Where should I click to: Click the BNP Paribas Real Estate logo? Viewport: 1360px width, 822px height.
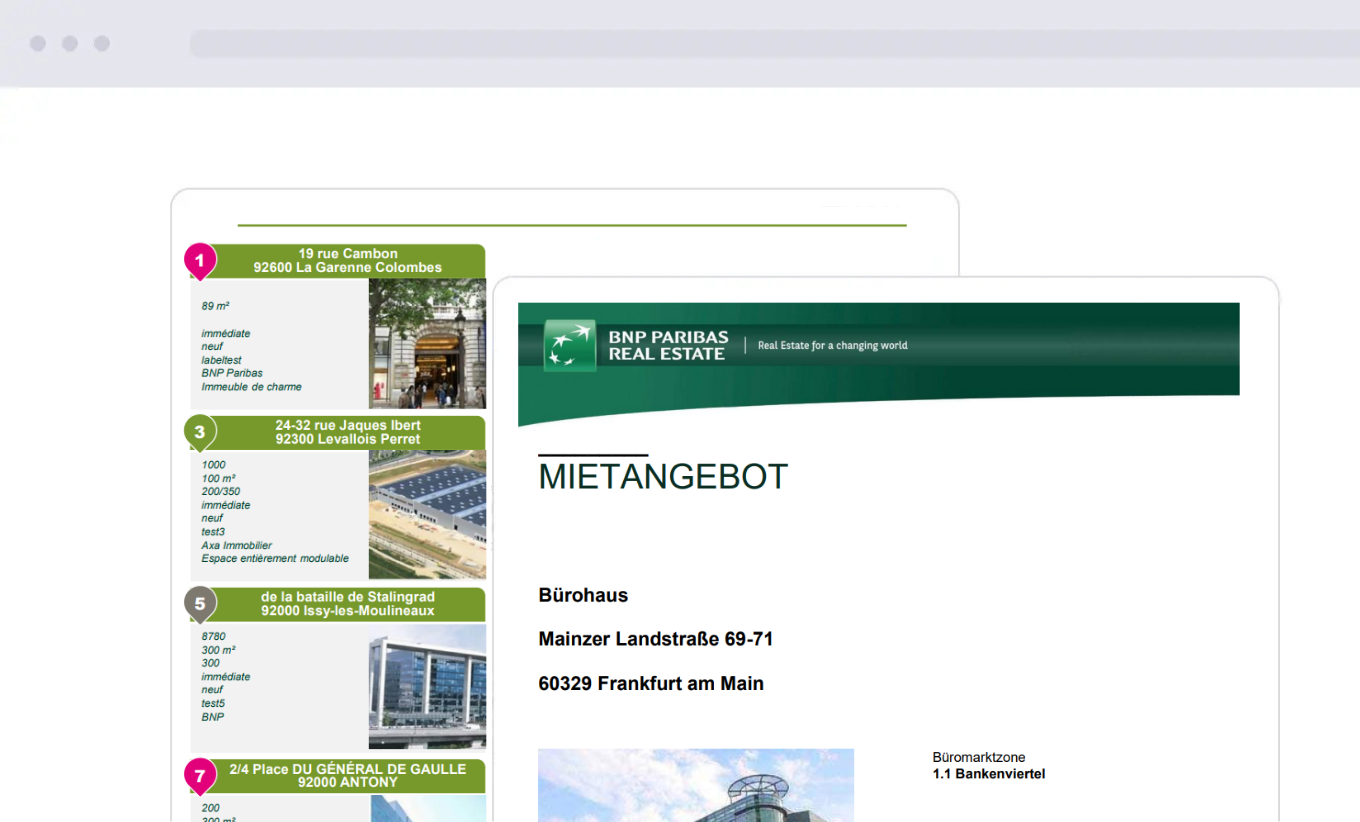[x=637, y=345]
